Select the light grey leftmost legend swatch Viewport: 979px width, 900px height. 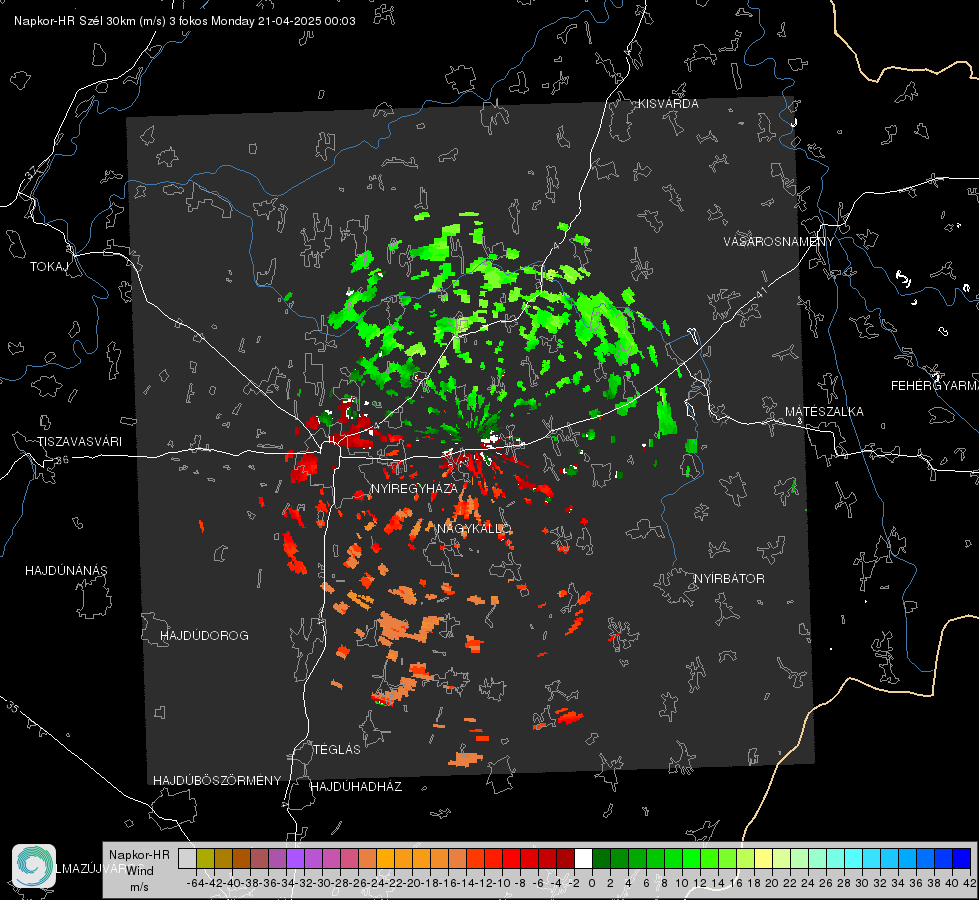tap(187, 858)
